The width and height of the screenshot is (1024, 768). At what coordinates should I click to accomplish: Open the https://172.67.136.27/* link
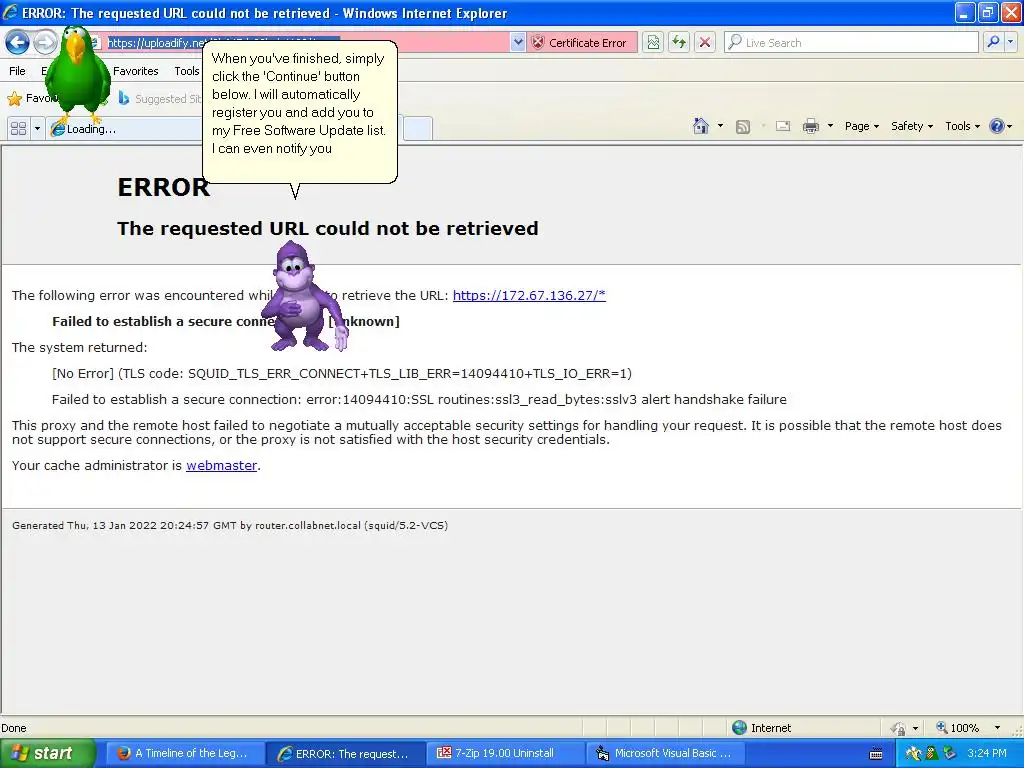pos(529,295)
